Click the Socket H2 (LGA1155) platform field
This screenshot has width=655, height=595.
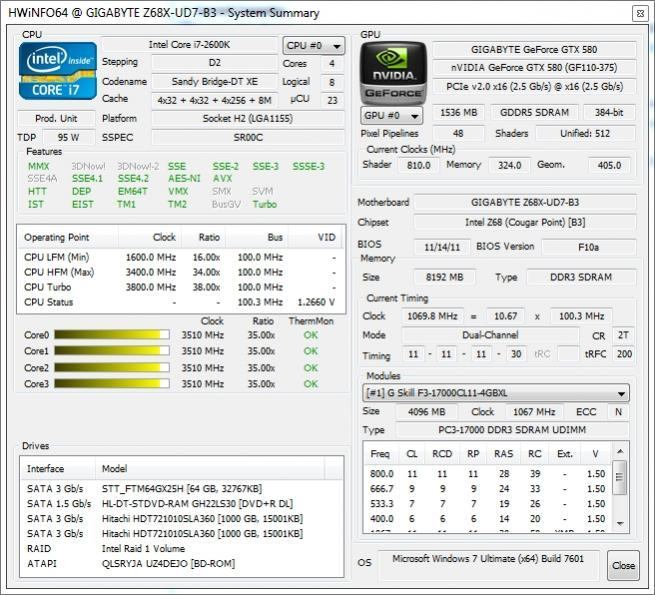248,118
